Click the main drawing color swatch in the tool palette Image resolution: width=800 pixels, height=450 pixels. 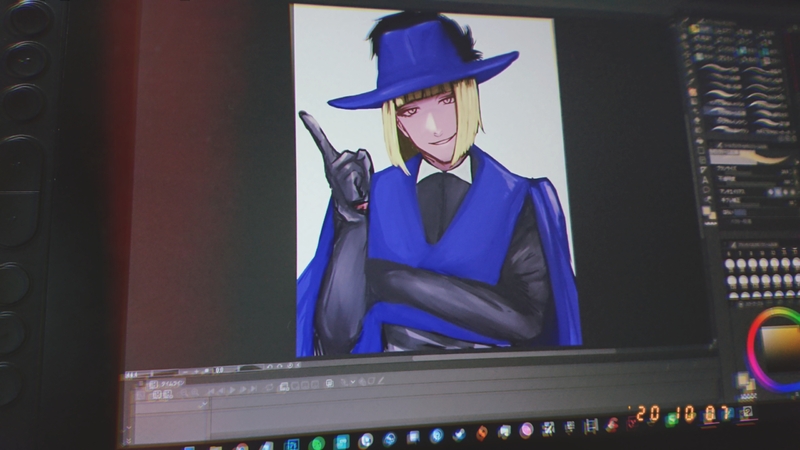pos(708,212)
